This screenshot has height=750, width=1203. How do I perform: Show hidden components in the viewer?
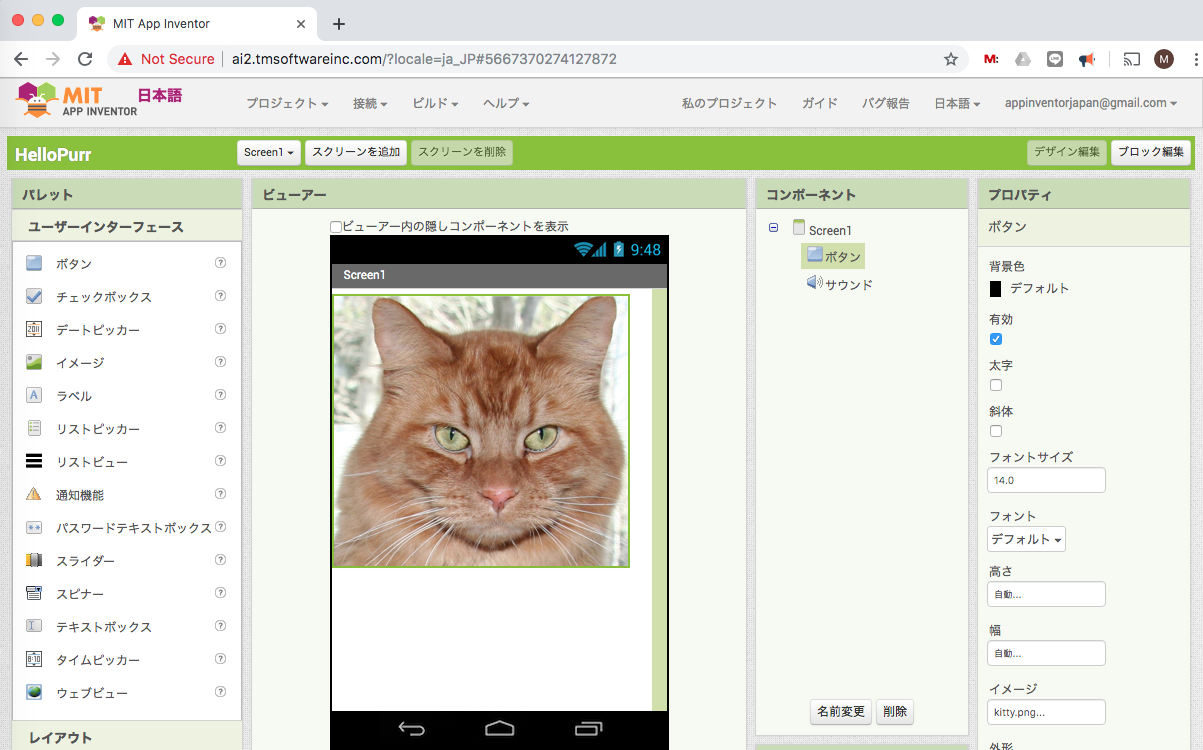(336, 225)
